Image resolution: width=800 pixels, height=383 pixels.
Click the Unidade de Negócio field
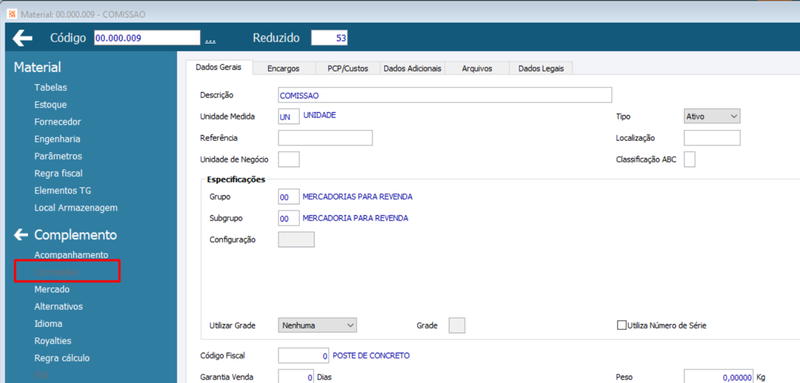click(289, 159)
